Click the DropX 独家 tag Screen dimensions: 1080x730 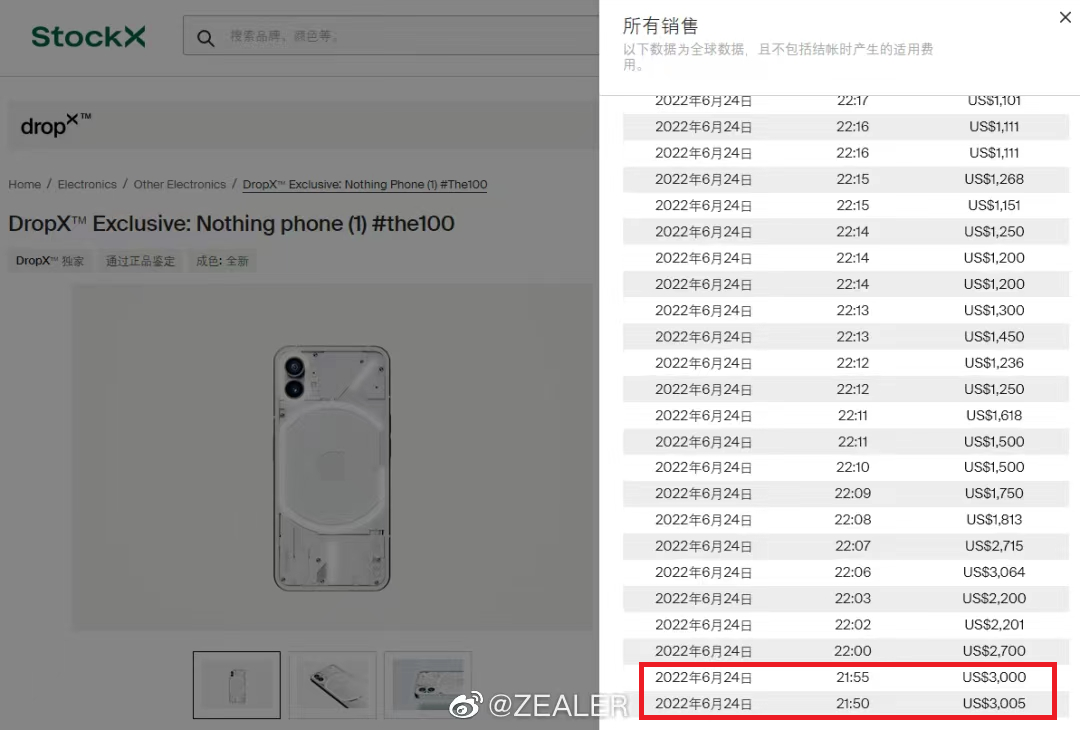click(x=50, y=261)
